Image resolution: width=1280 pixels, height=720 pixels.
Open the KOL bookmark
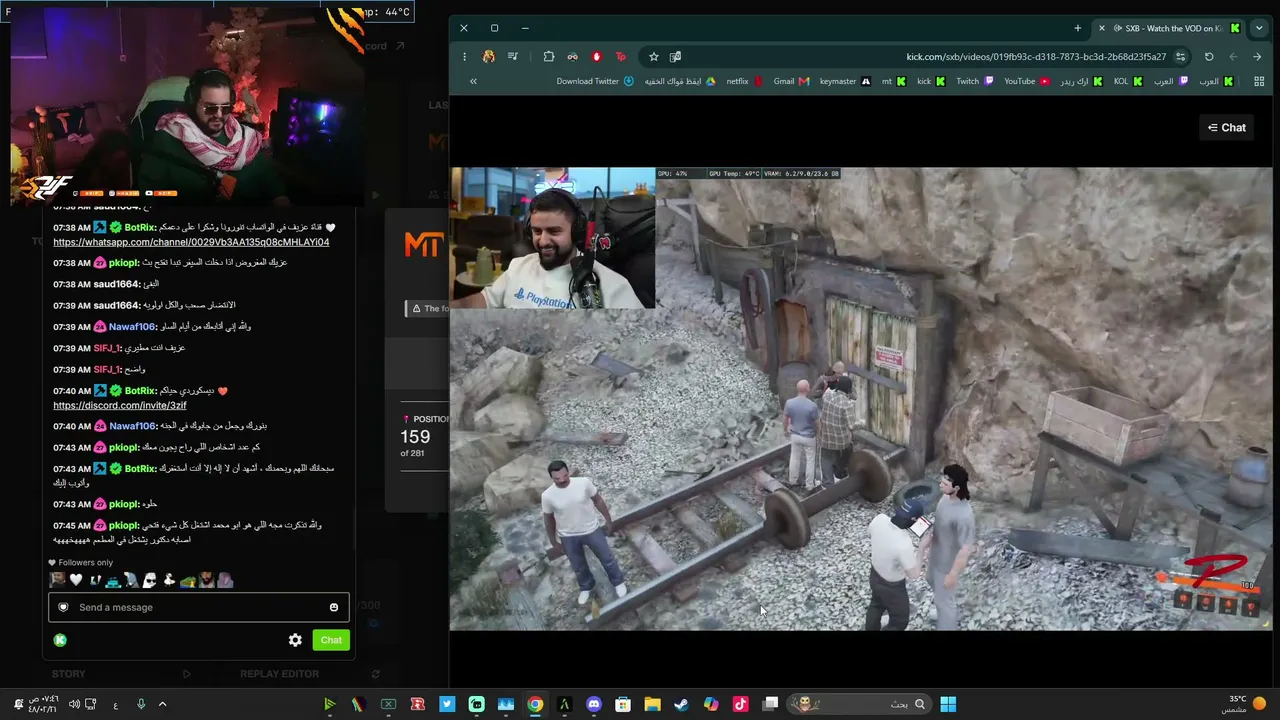pos(1128,81)
